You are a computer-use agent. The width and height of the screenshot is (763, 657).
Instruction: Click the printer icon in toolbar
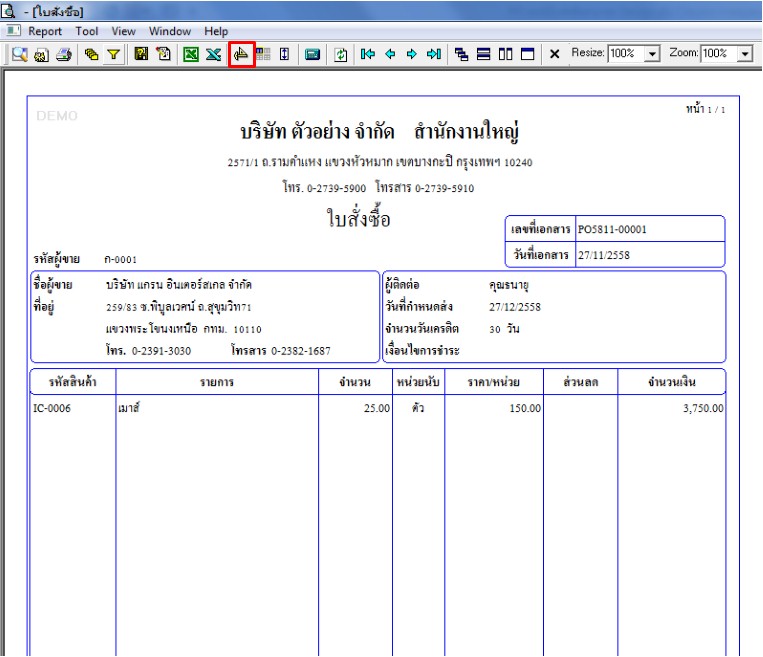(x=64, y=54)
